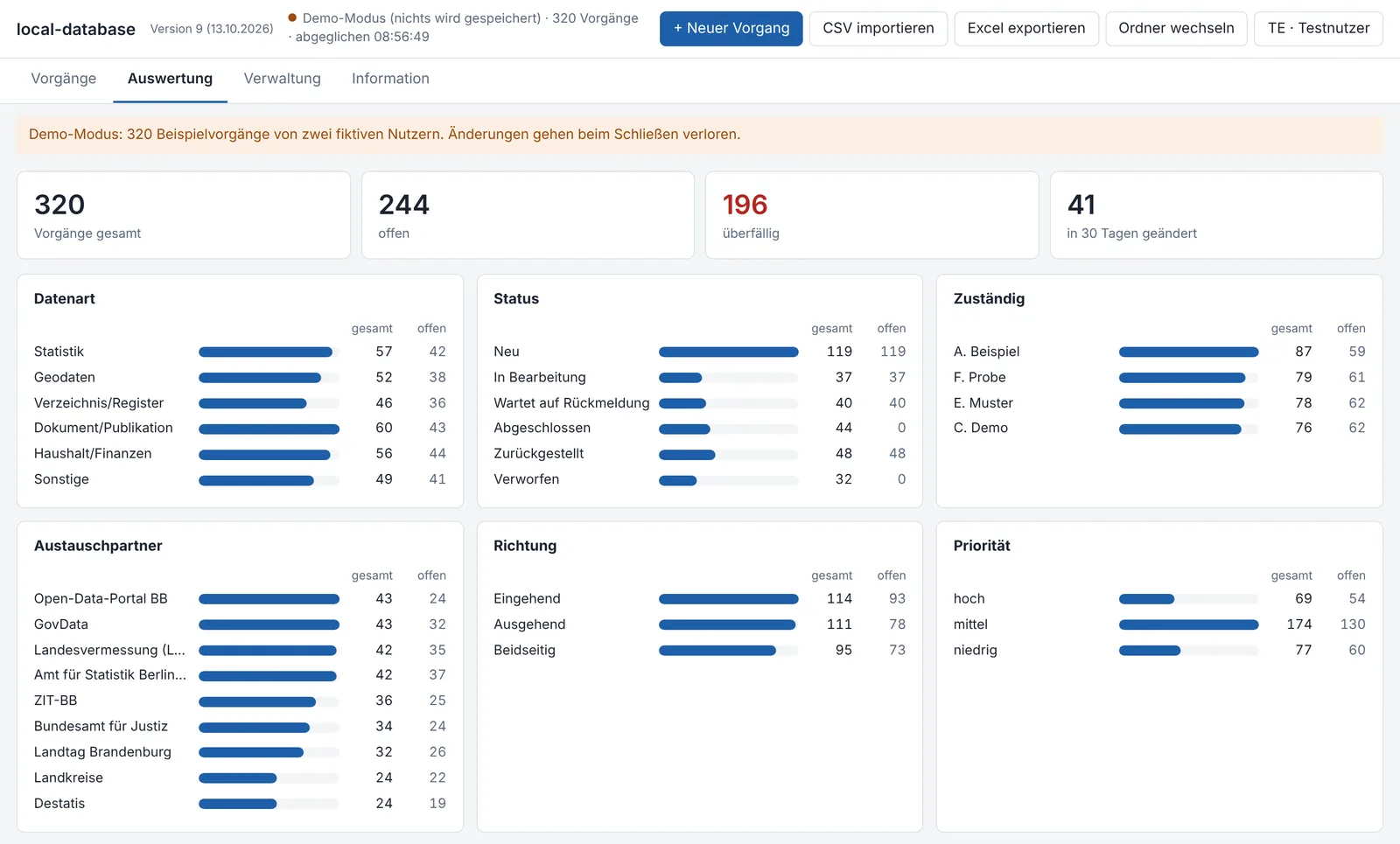Click E. Muster row
1400x844 pixels.
(x=1159, y=403)
